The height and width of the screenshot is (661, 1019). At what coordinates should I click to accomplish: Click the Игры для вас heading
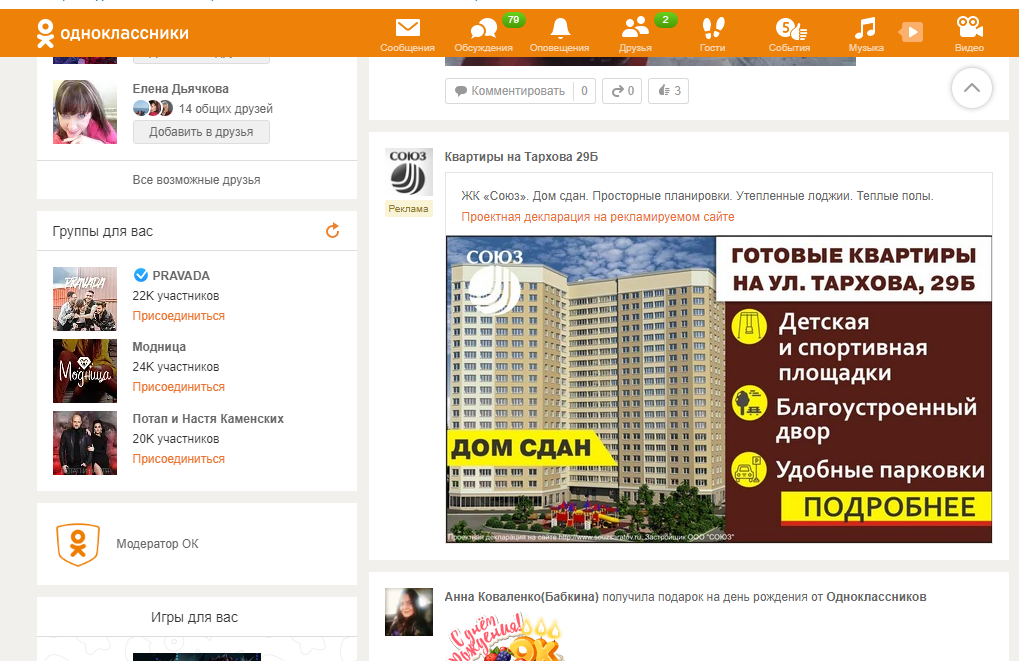point(194,617)
